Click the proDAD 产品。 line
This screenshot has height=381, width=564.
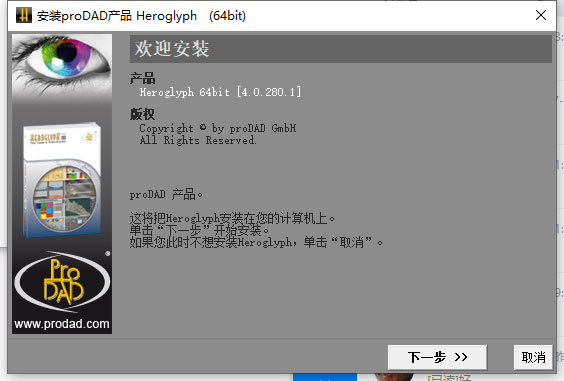pos(166,195)
